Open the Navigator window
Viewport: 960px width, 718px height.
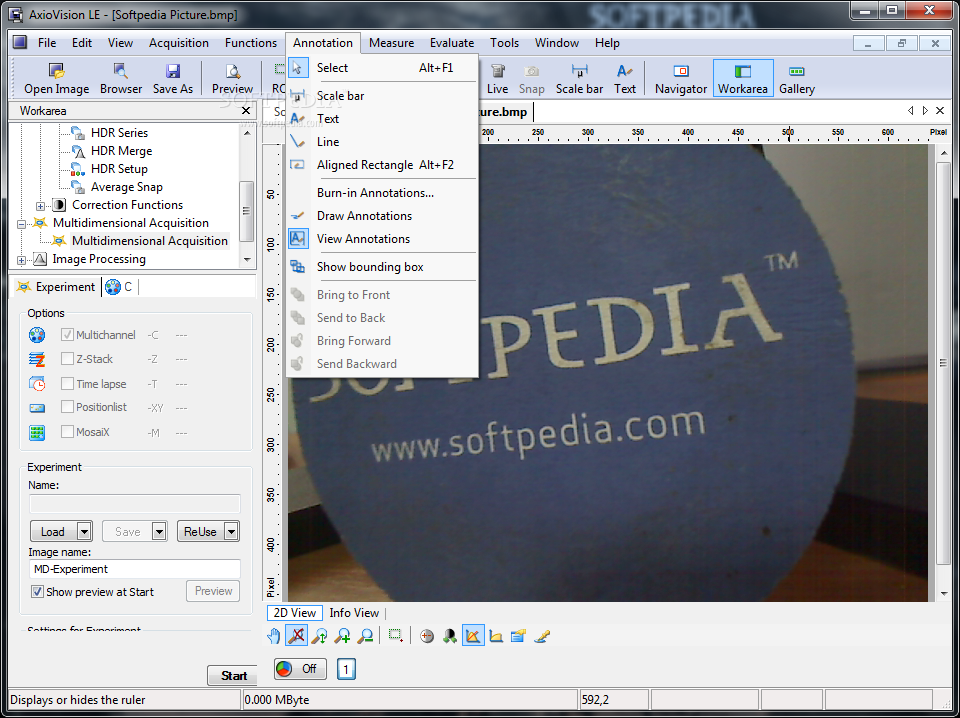(681, 78)
